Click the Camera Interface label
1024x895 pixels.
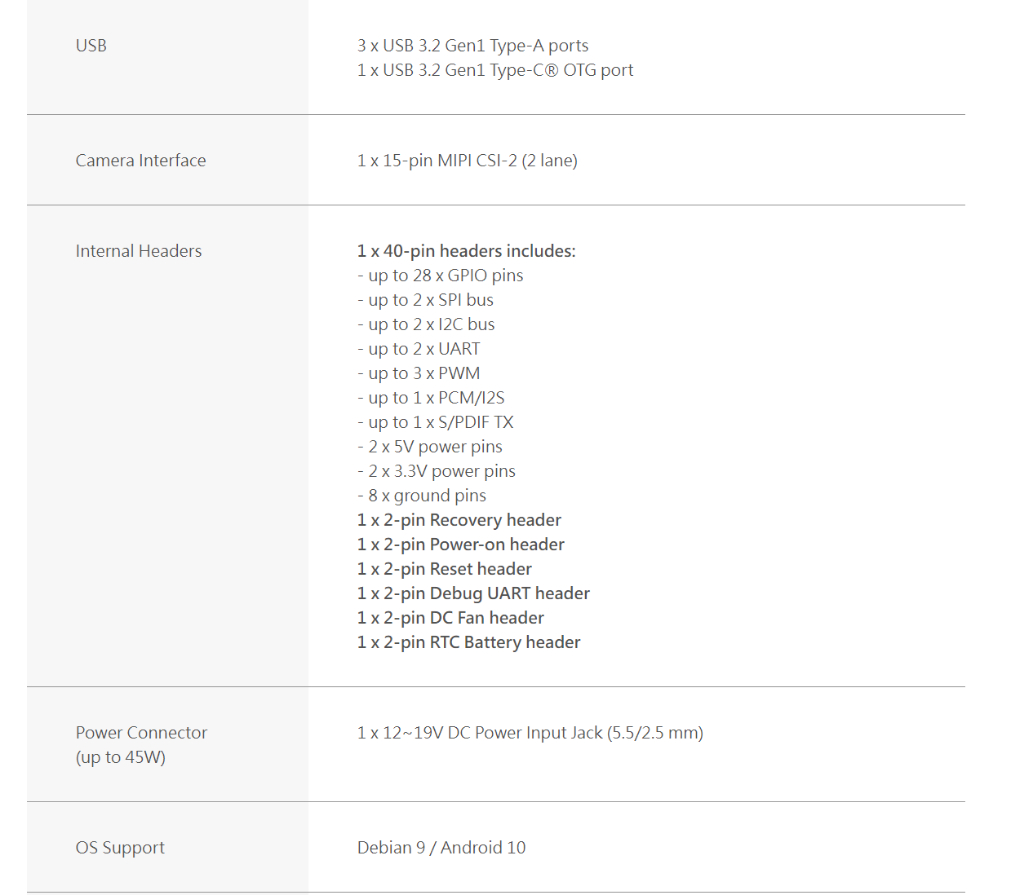140,161
